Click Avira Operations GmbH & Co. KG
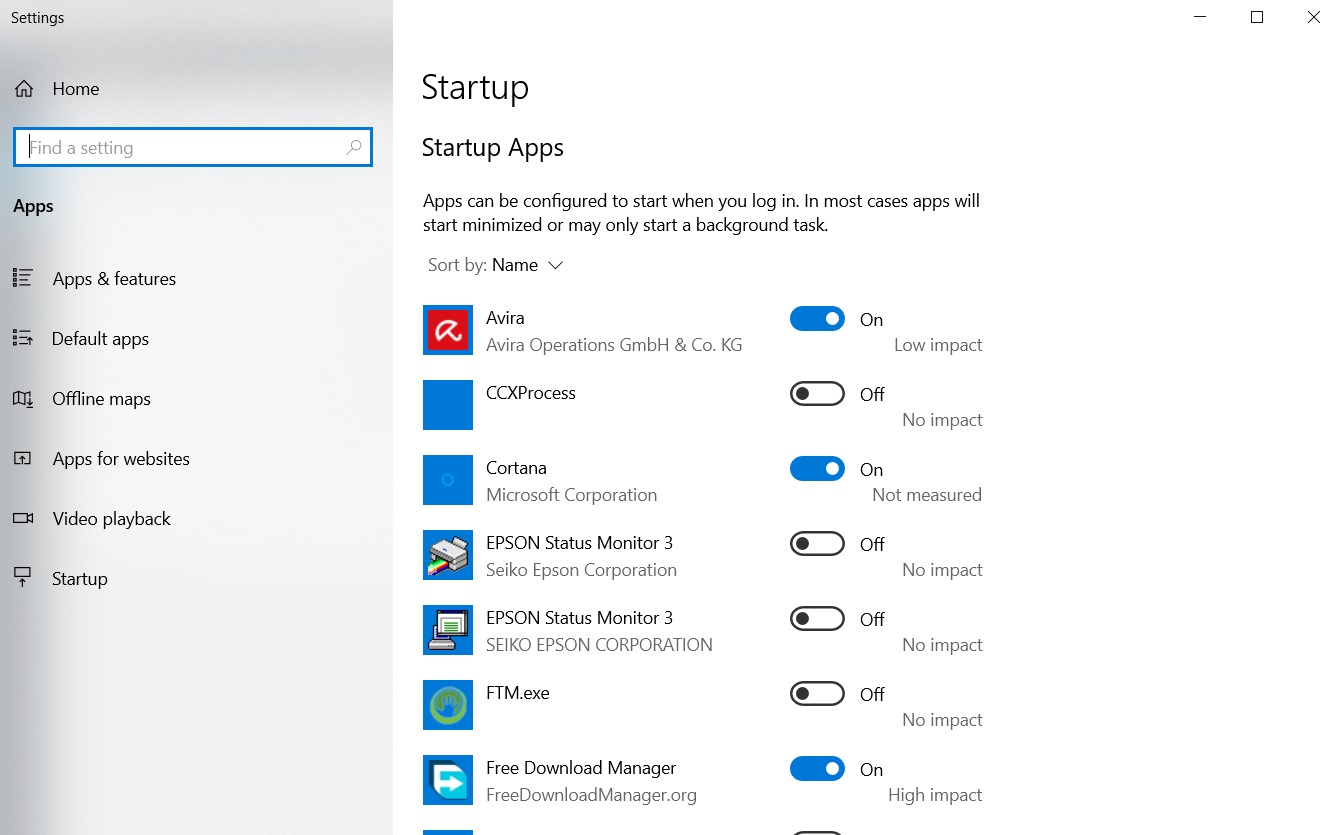The width and height of the screenshot is (1339, 835). [x=614, y=345]
